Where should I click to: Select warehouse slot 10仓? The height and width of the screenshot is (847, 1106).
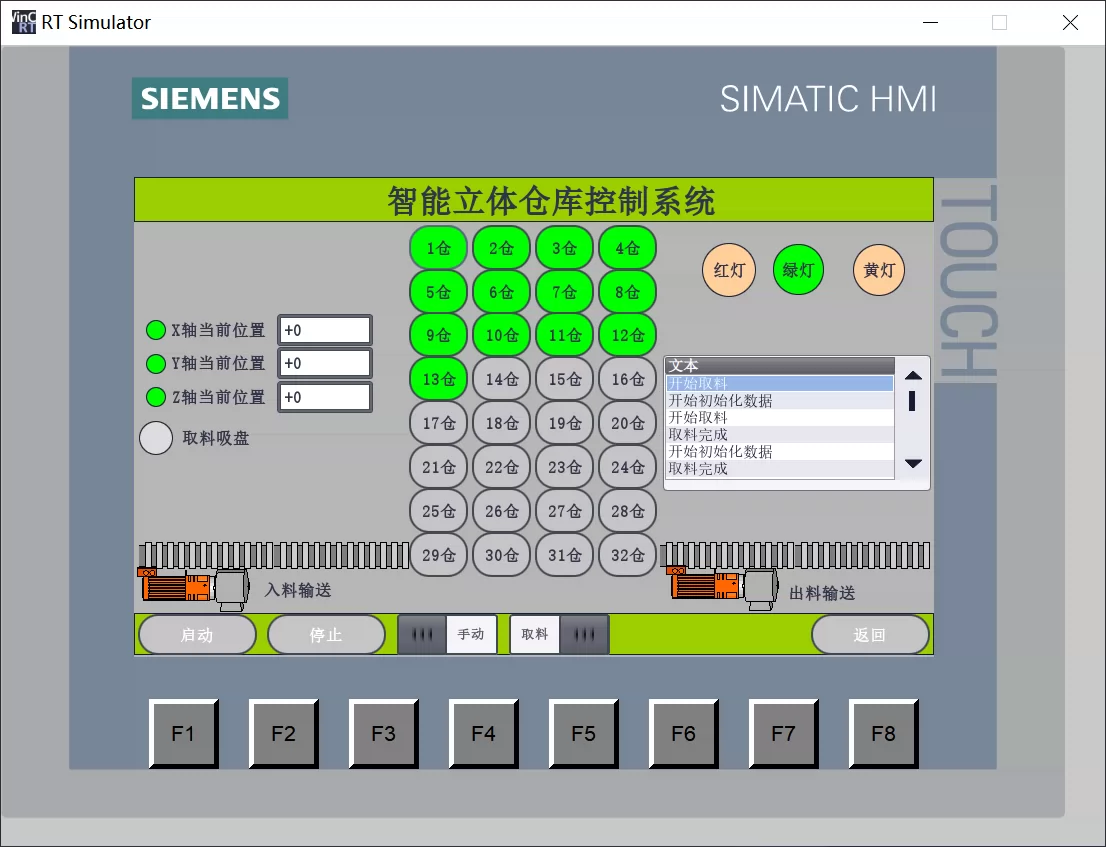pyautogui.click(x=502, y=336)
